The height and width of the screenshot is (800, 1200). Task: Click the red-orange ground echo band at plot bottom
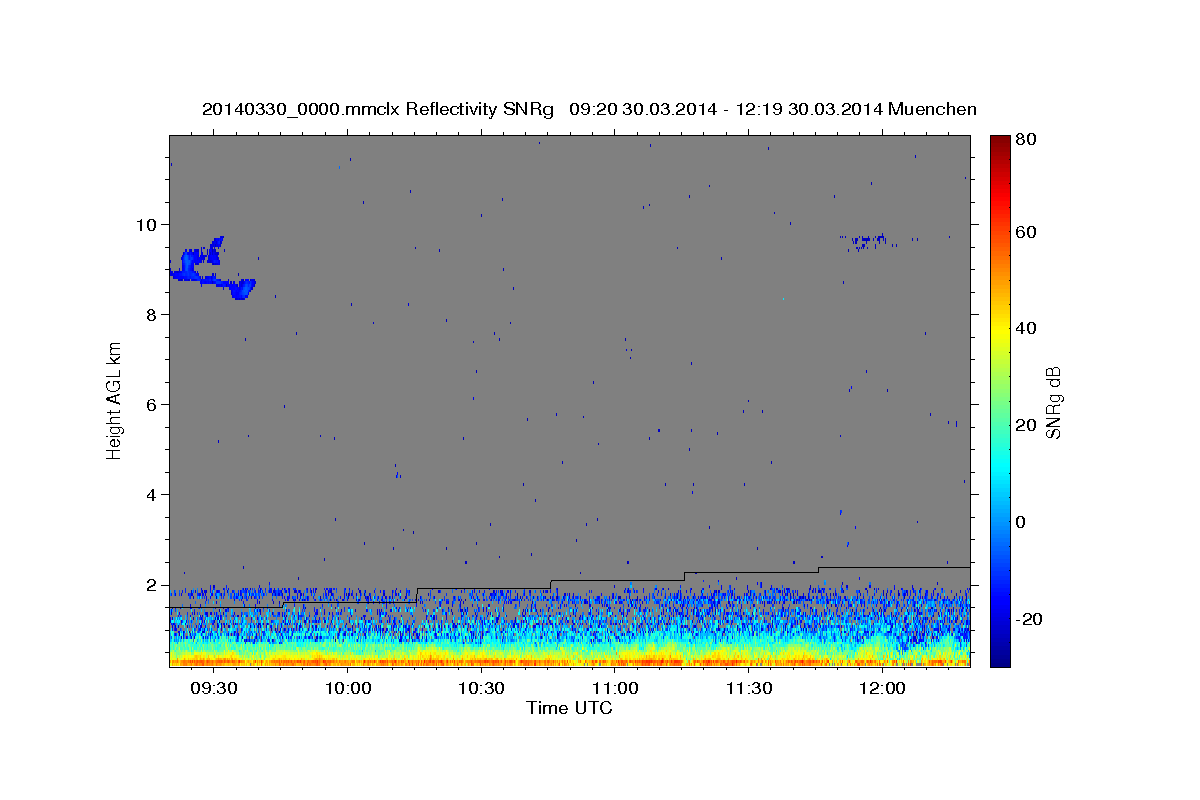(569, 661)
